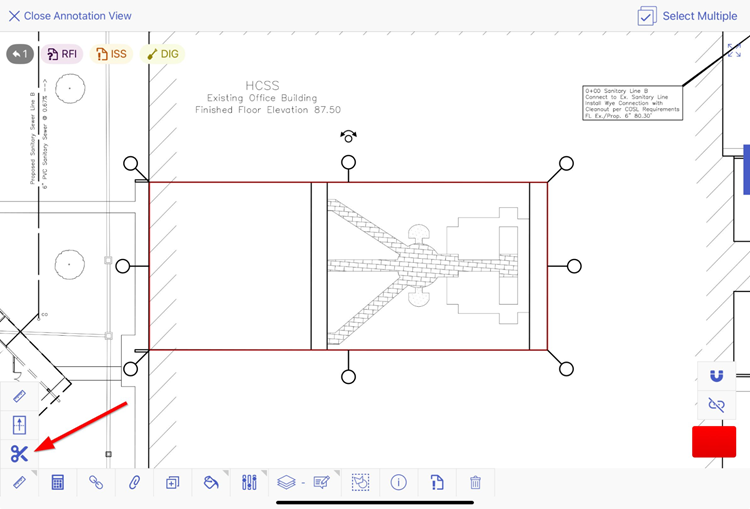Viewport: 750px width, 509px height.
Task: Select the up-arrow sheet tool above scissors
Action: 19,425
